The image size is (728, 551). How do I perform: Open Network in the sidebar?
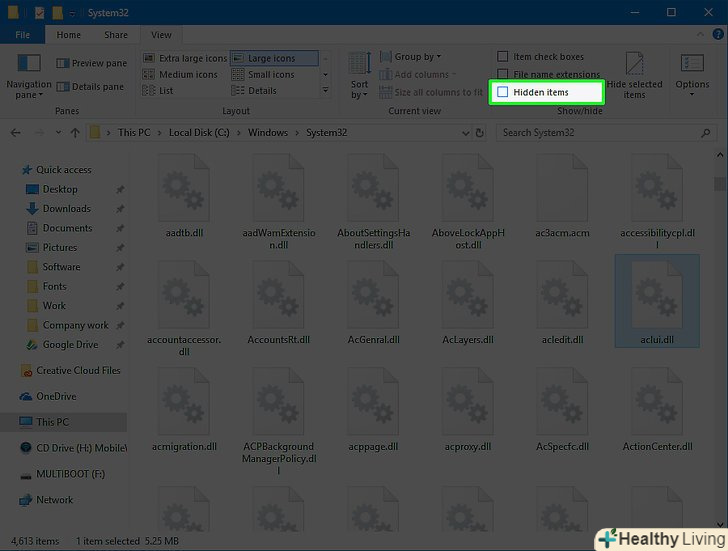pos(54,500)
